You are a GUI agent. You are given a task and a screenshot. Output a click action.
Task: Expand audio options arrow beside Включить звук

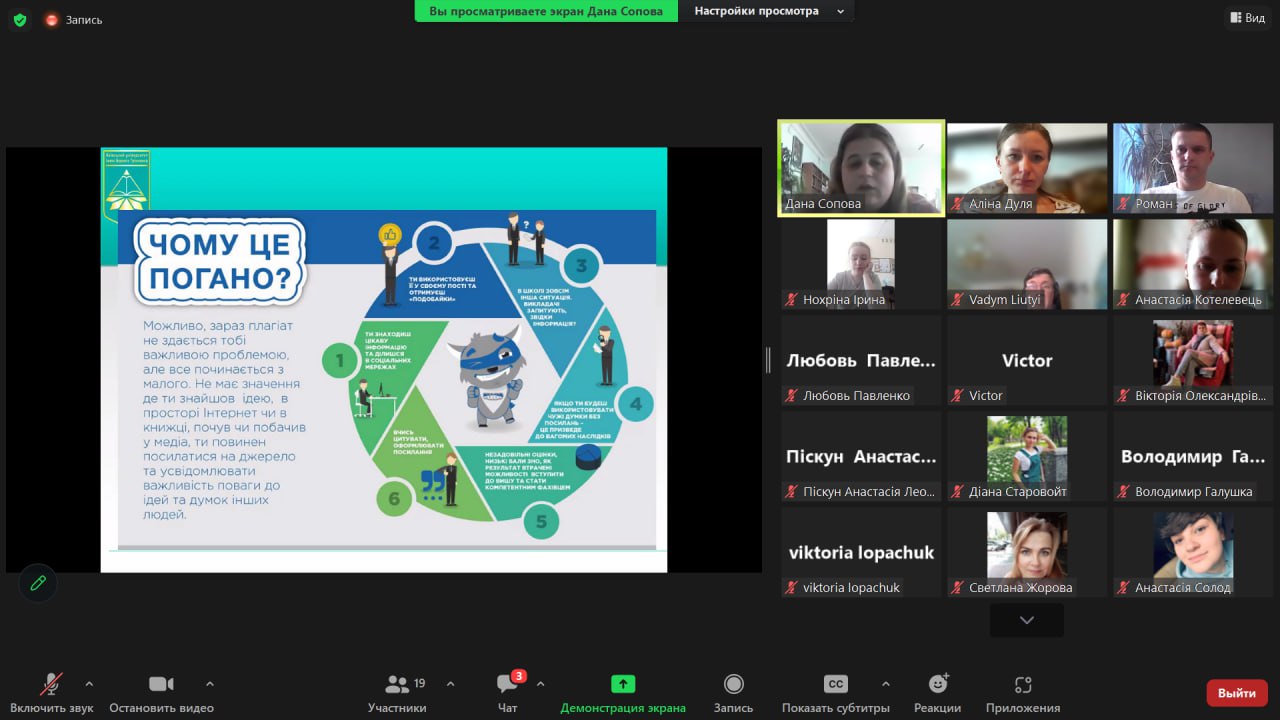(x=89, y=684)
